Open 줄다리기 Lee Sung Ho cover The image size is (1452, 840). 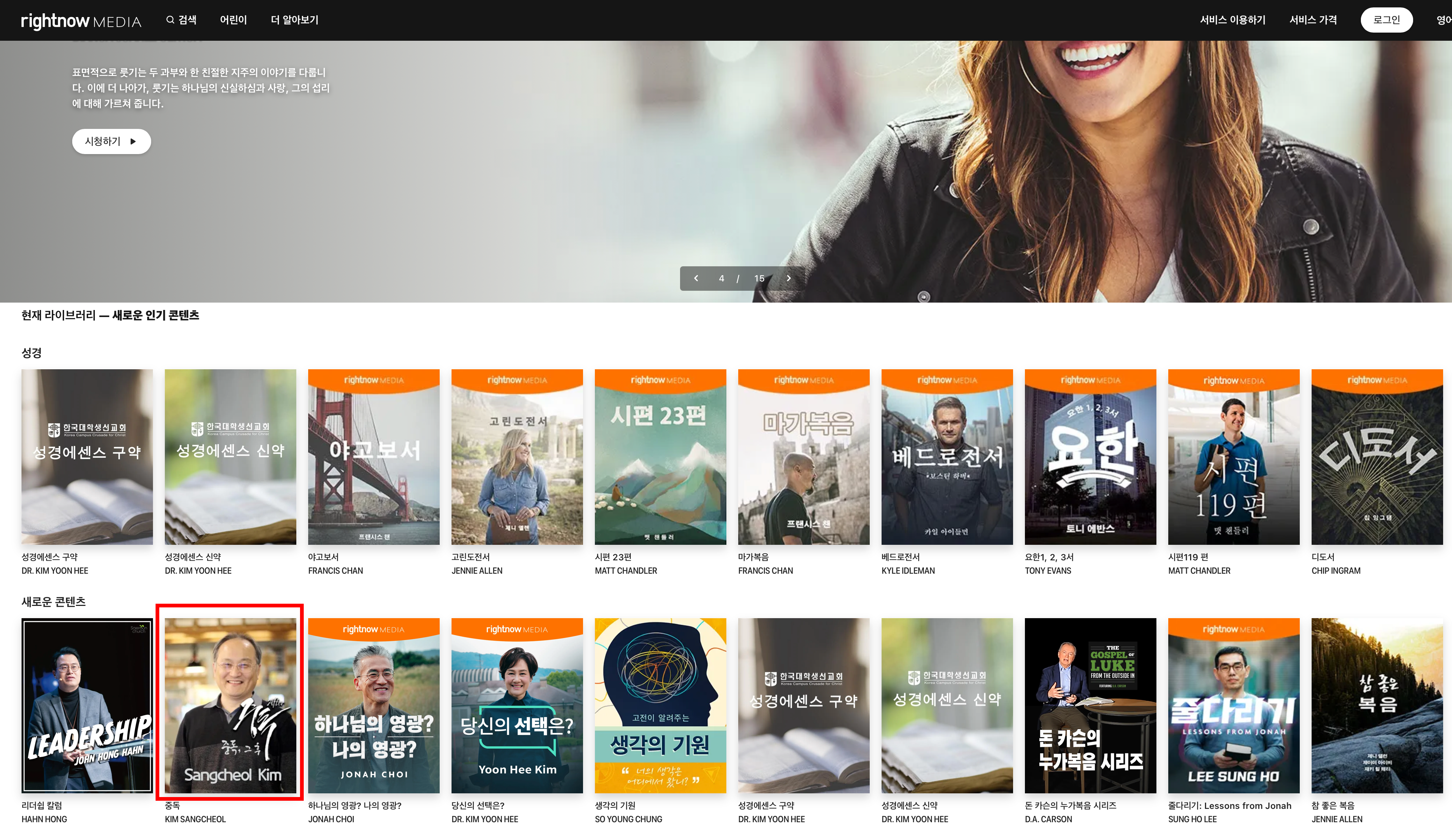click(1233, 706)
